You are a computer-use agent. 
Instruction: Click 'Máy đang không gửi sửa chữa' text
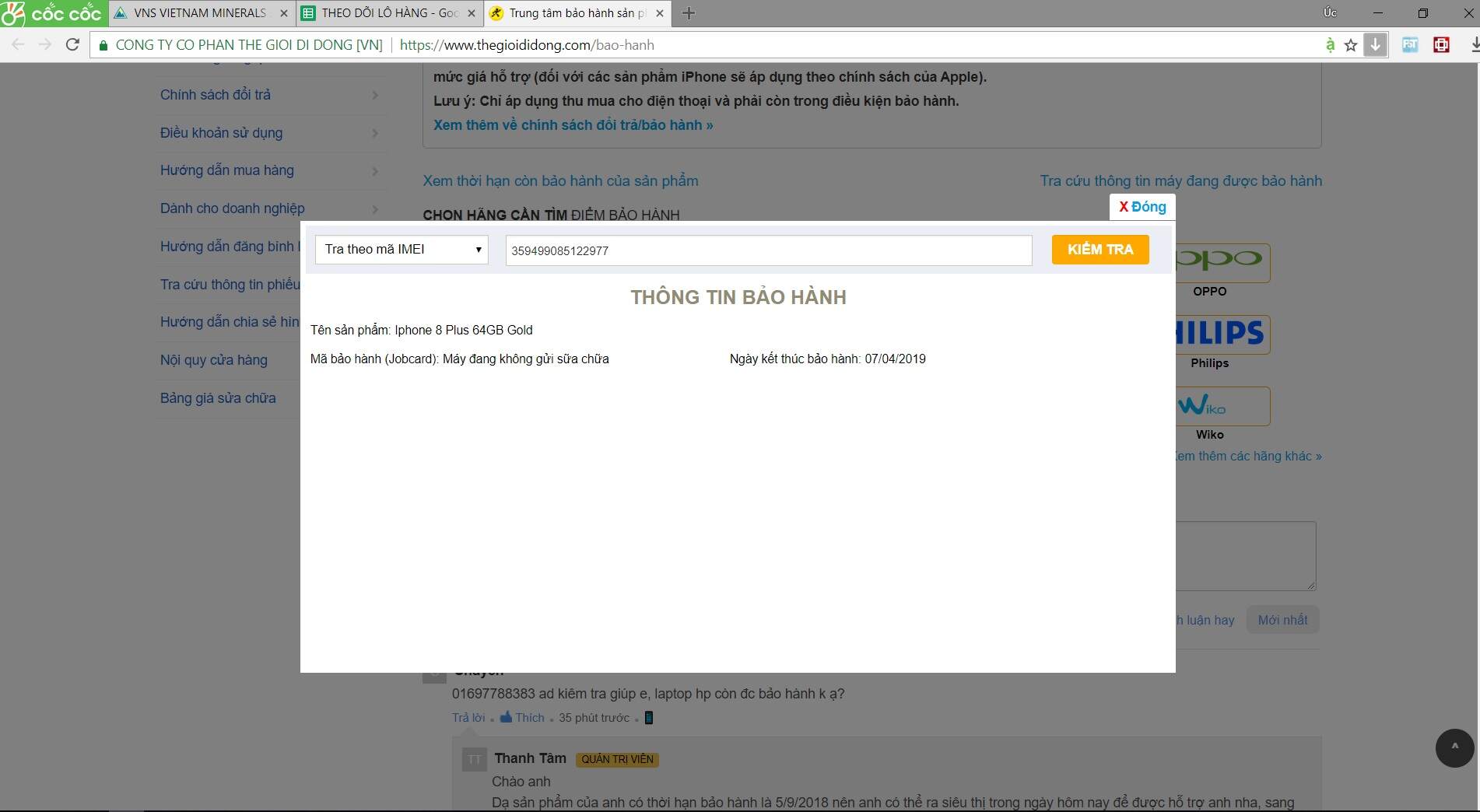[526, 359]
